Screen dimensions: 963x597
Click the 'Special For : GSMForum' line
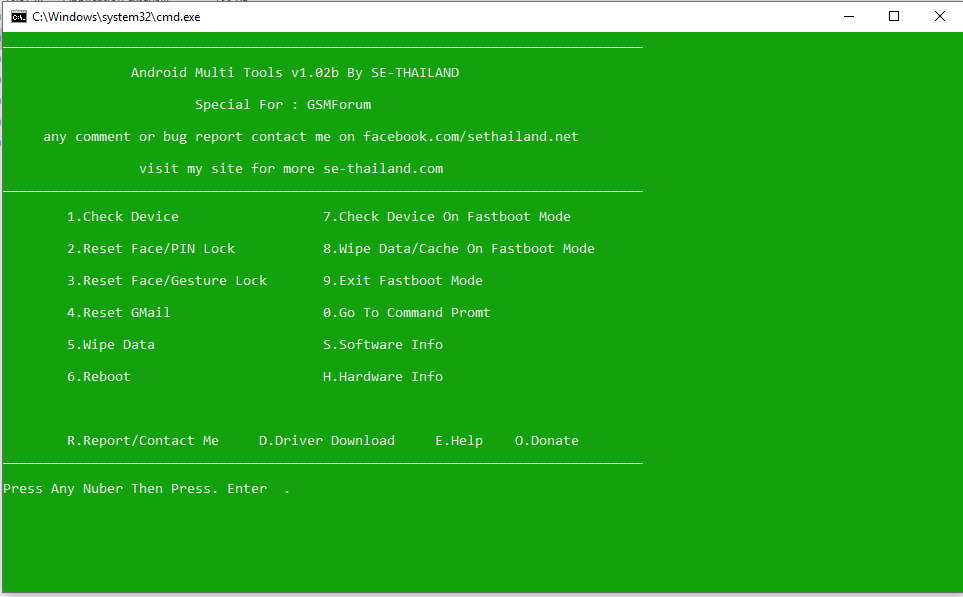pos(283,105)
